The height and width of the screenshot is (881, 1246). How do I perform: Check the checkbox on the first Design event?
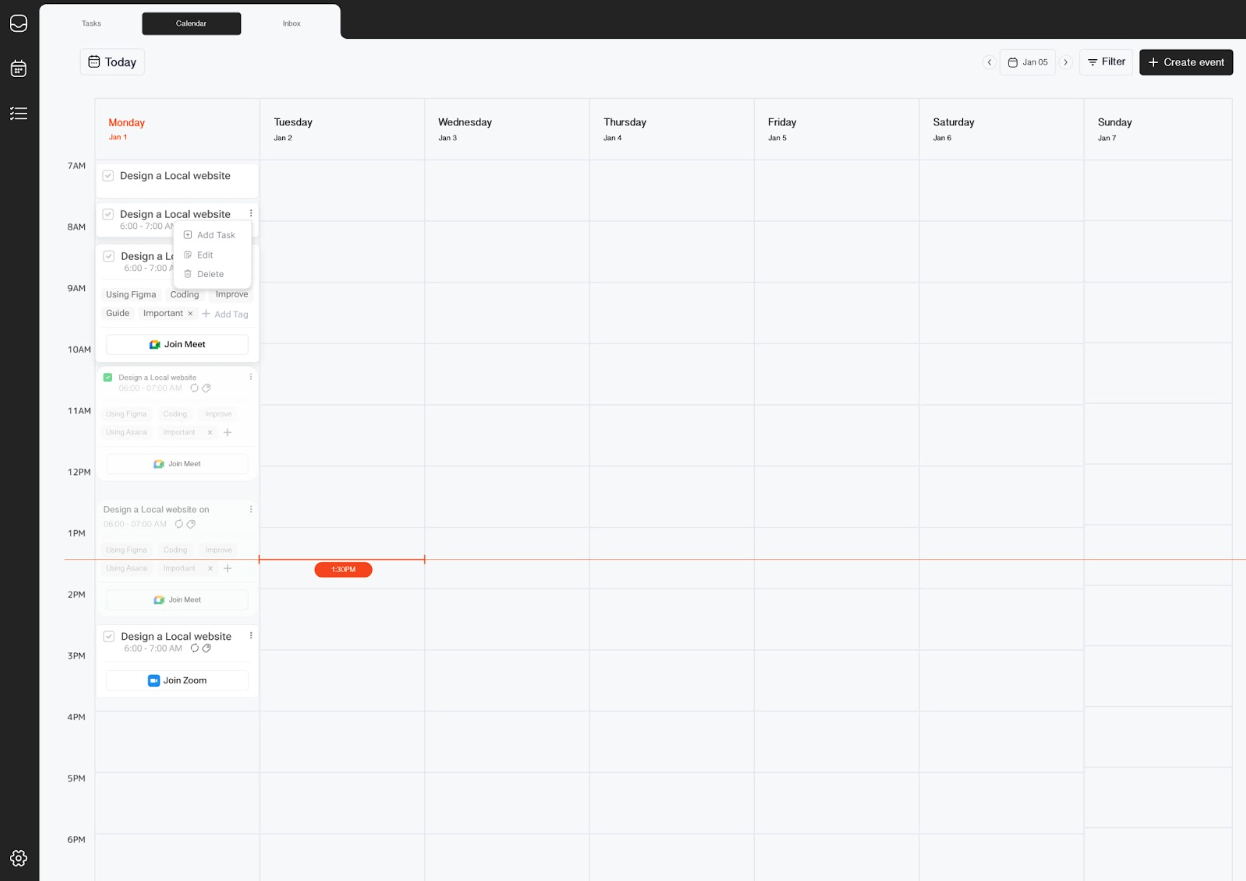[107, 176]
